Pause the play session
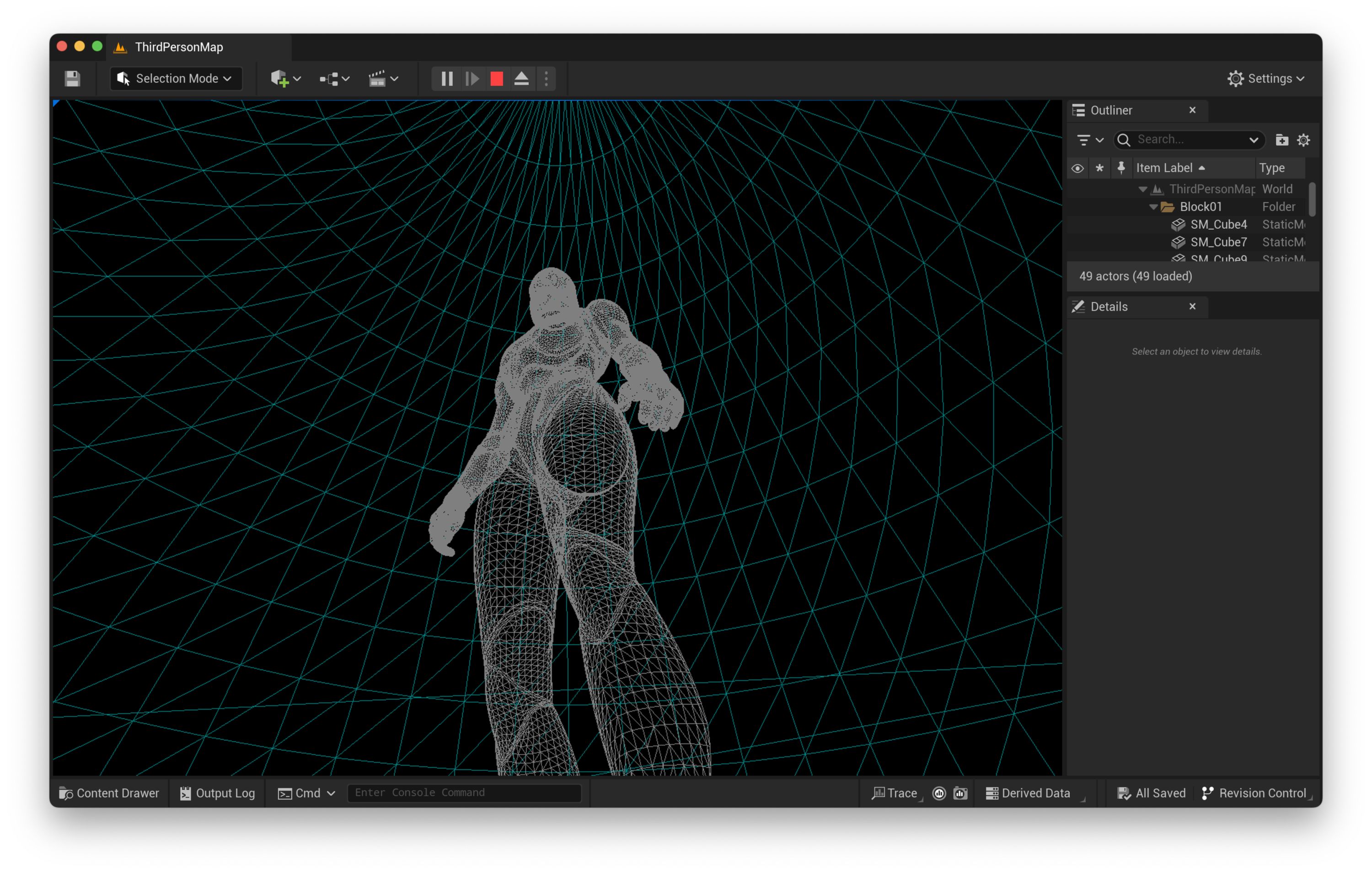 tap(447, 79)
